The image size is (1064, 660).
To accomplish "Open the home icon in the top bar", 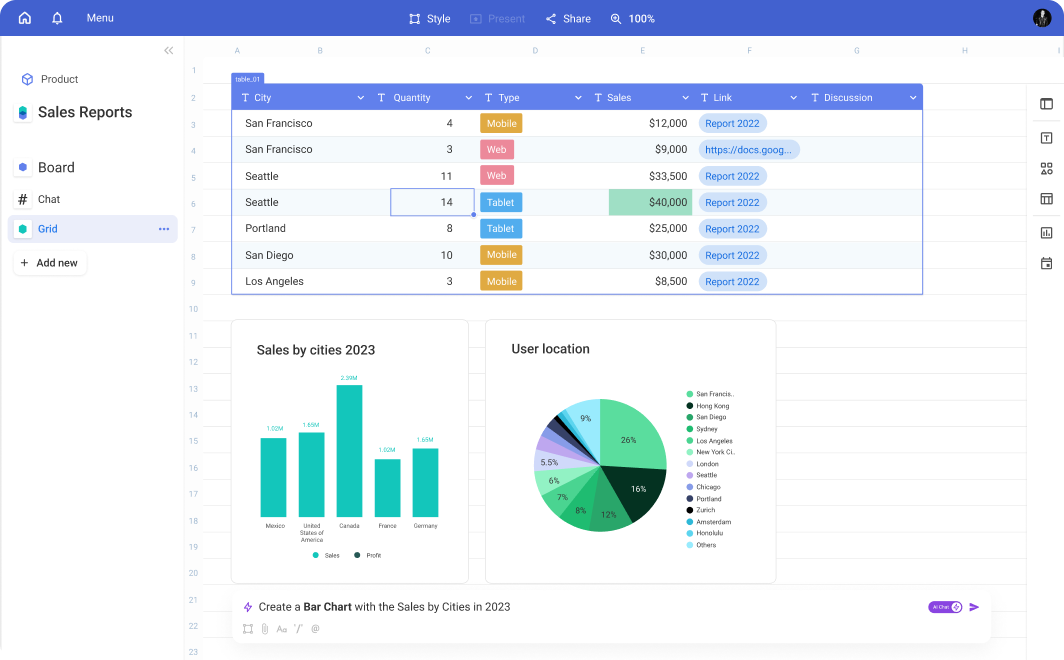I will click(24, 17).
